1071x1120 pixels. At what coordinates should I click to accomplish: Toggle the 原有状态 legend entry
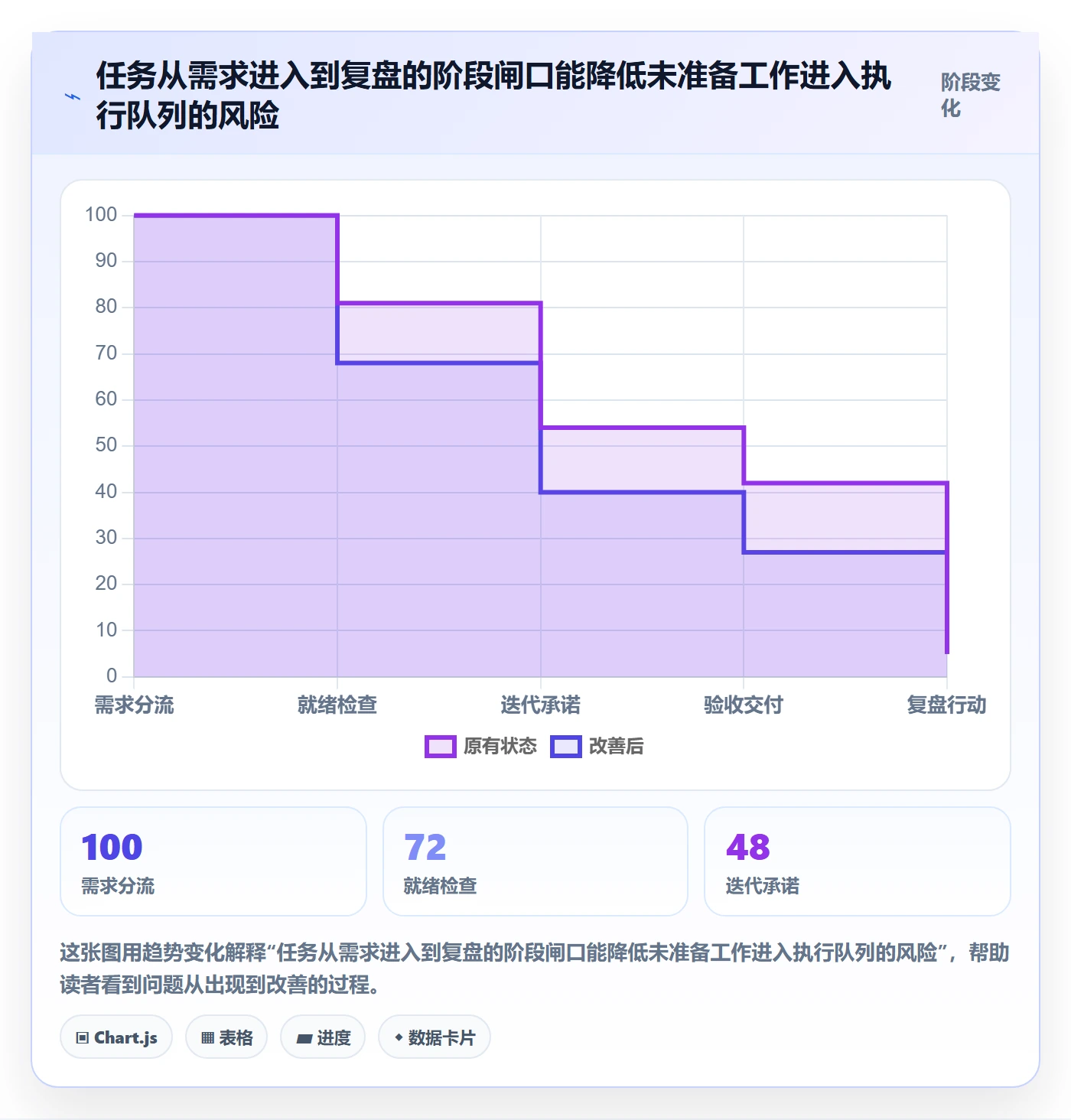point(481,746)
